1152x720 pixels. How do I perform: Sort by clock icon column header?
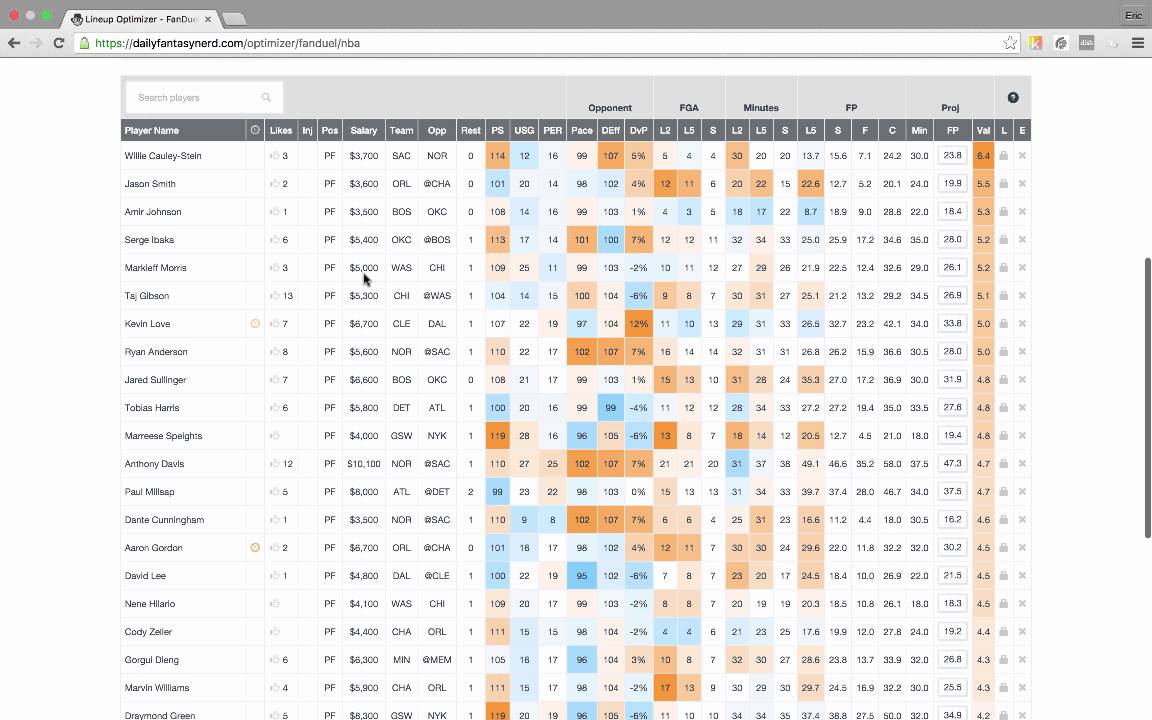coord(255,130)
